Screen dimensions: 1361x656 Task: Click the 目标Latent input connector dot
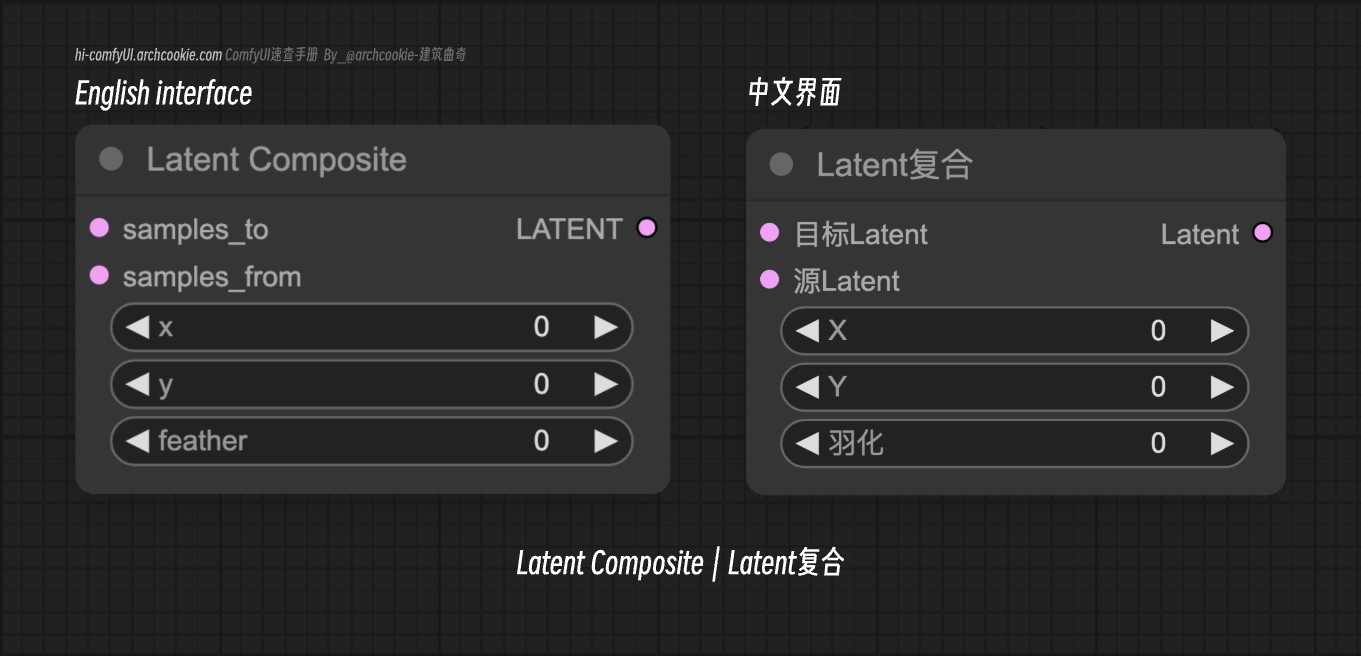pyautogui.click(x=769, y=233)
